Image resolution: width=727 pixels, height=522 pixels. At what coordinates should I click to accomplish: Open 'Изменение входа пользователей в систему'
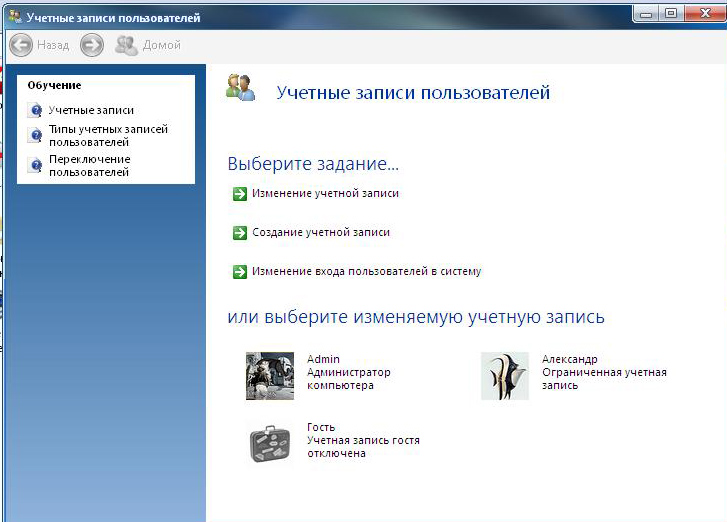pos(366,271)
